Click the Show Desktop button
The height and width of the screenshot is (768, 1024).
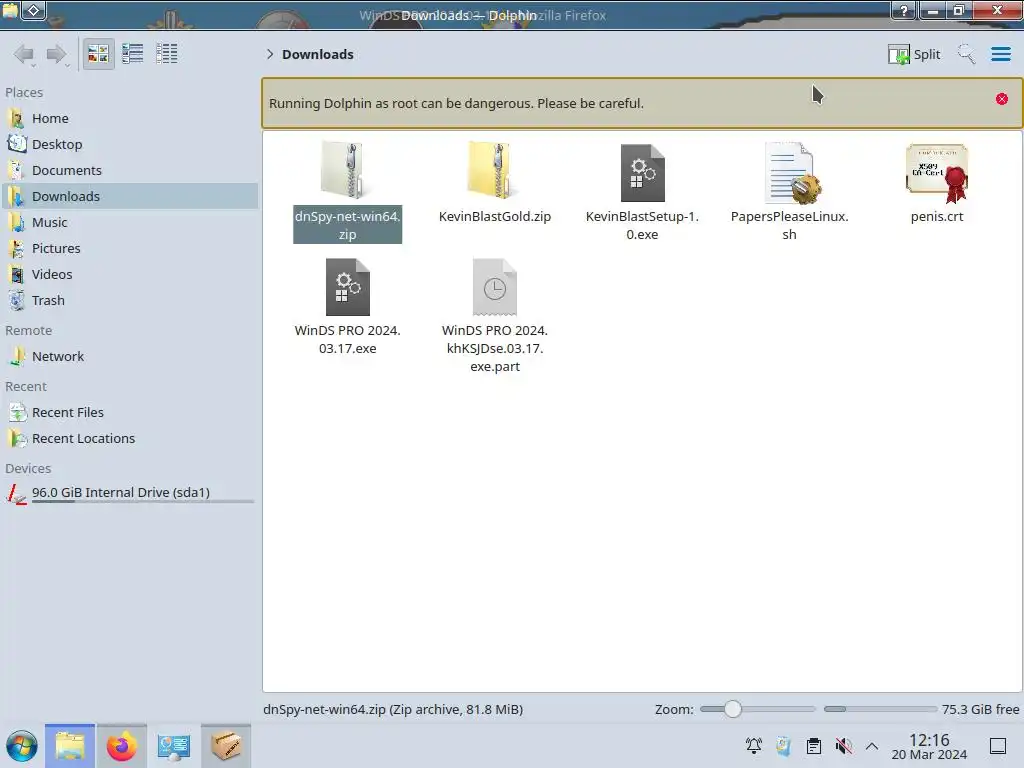pyautogui.click(x=998, y=746)
